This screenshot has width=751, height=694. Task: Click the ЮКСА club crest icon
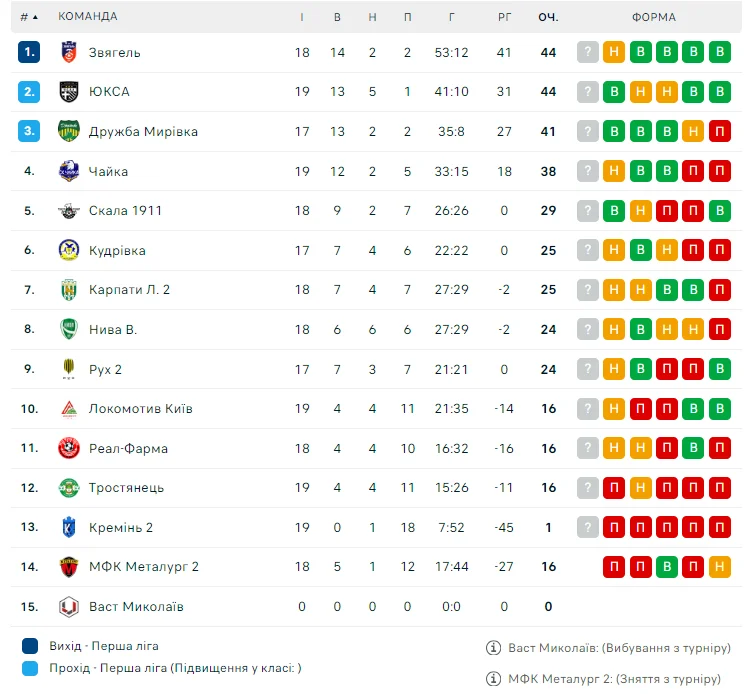[68, 91]
